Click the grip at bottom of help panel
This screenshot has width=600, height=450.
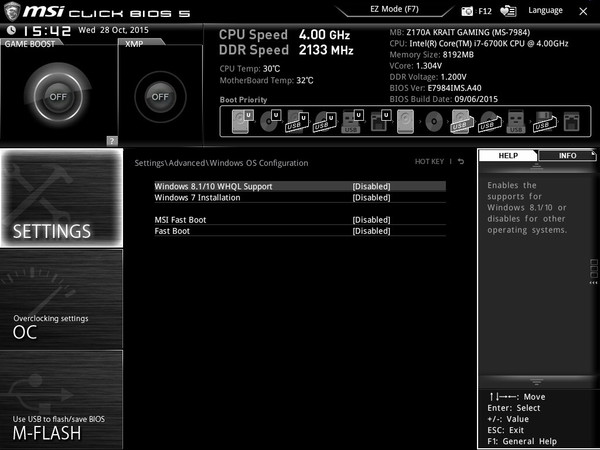(x=536, y=381)
